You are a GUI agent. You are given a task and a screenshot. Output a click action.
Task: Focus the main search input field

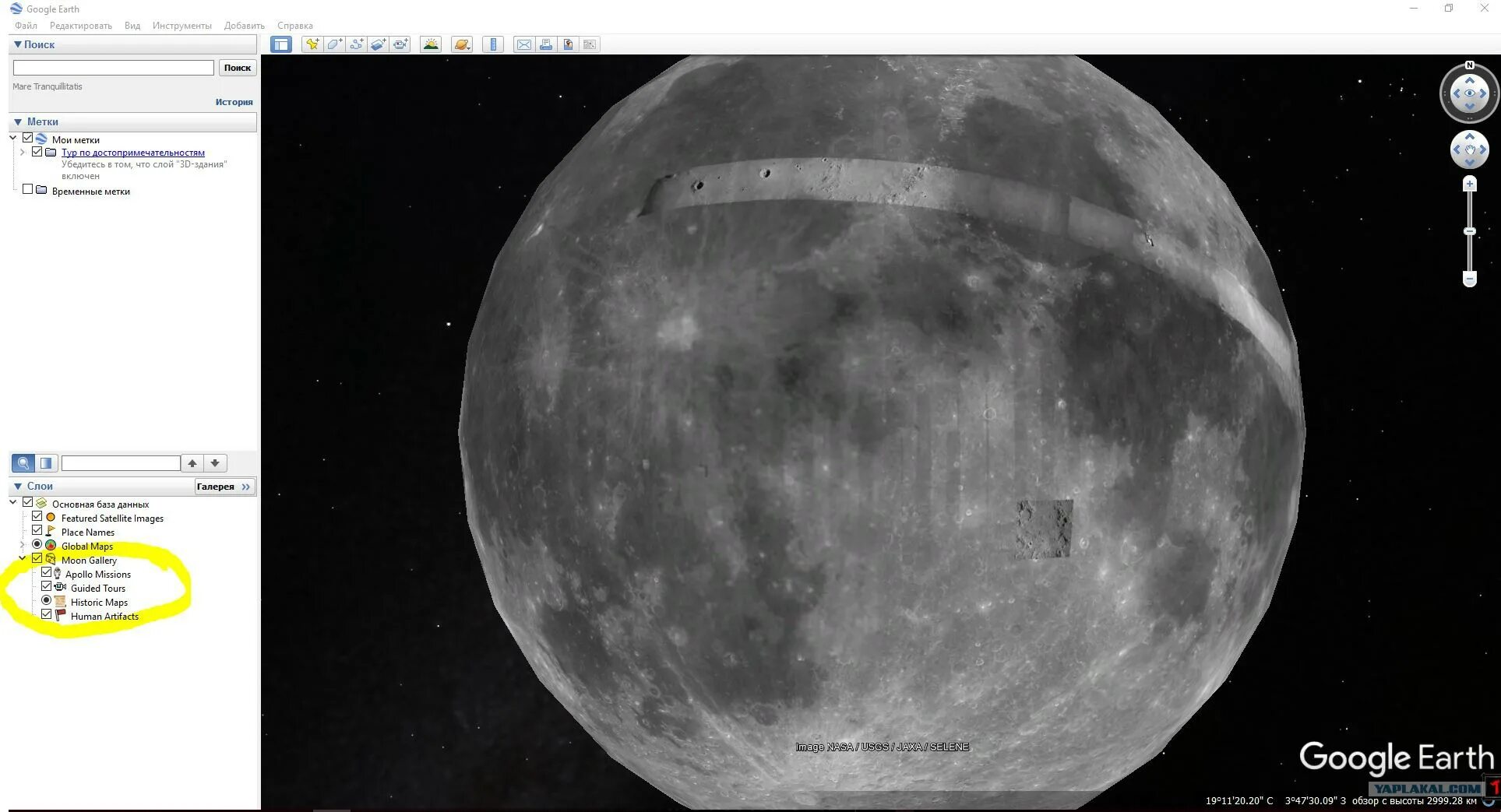point(114,68)
